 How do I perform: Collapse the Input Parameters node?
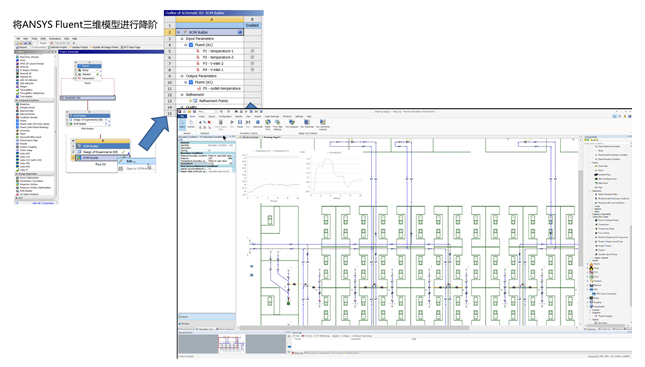pyautogui.click(x=182, y=39)
